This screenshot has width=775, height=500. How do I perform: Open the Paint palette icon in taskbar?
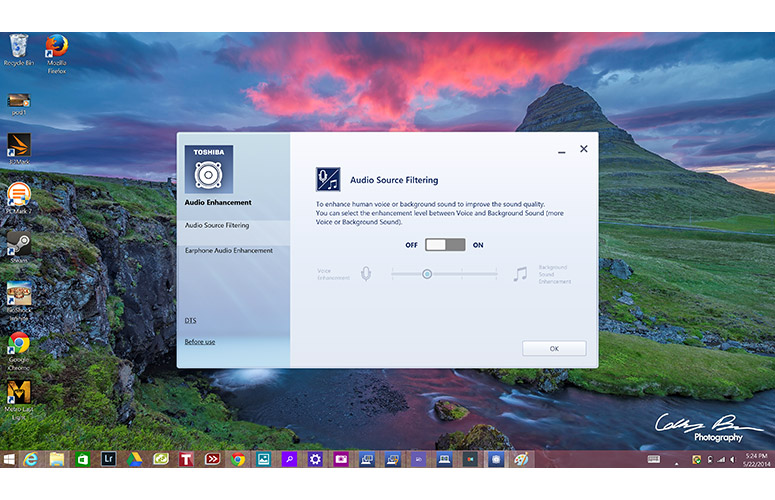[x=521, y=459]
